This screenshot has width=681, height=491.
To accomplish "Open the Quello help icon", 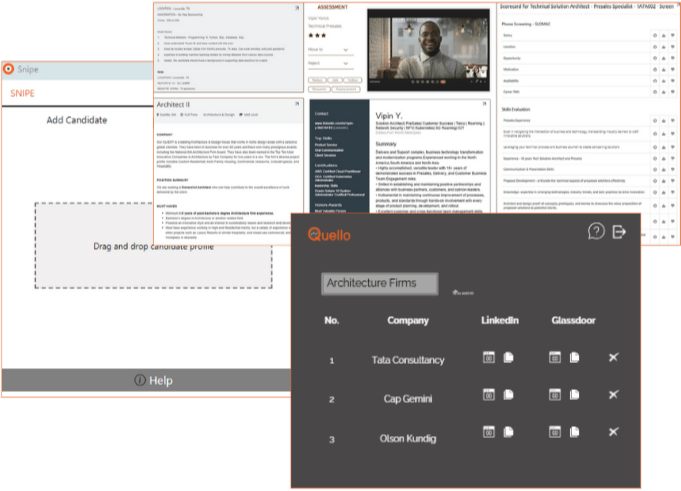I will (596, 232).
